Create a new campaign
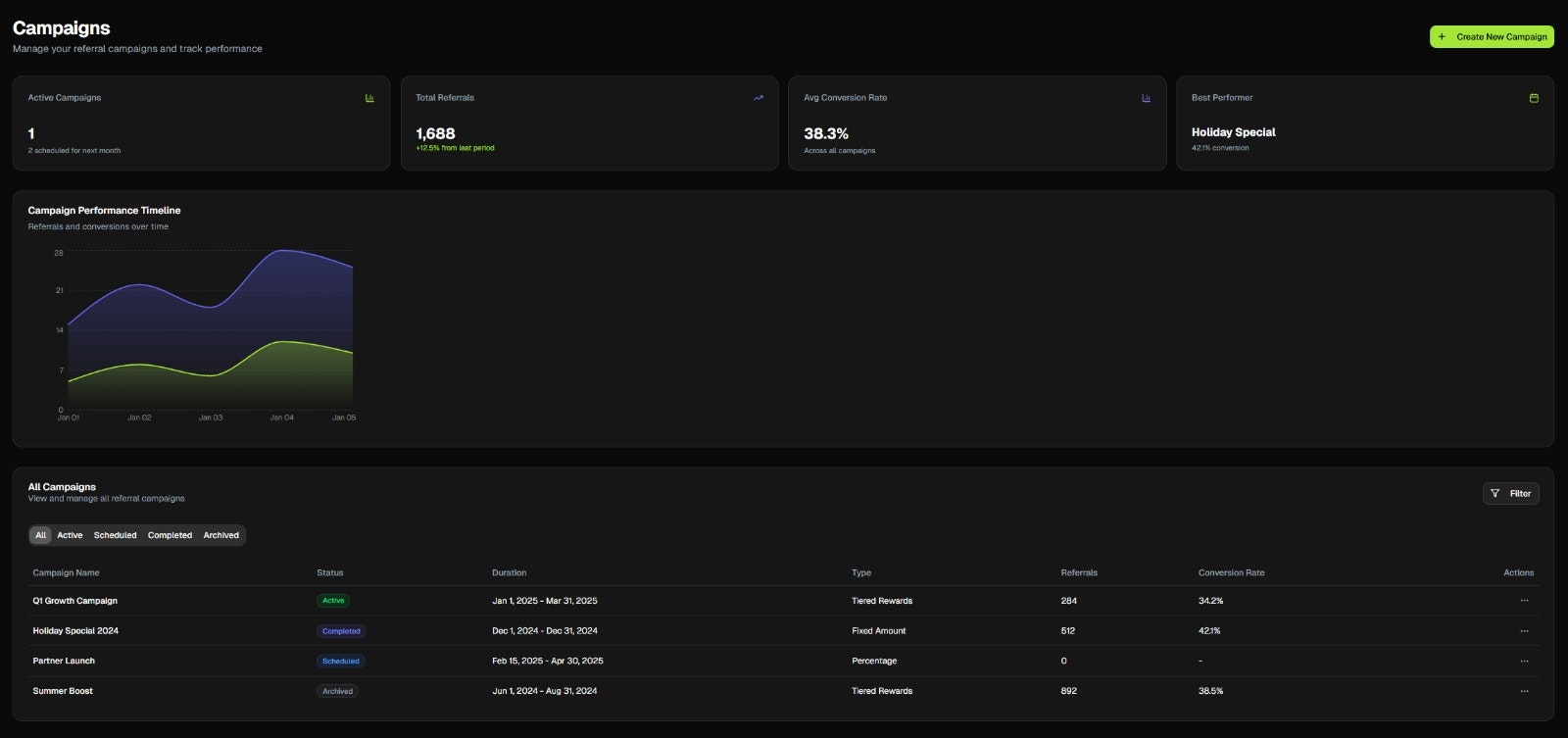 coord(1492,37)
